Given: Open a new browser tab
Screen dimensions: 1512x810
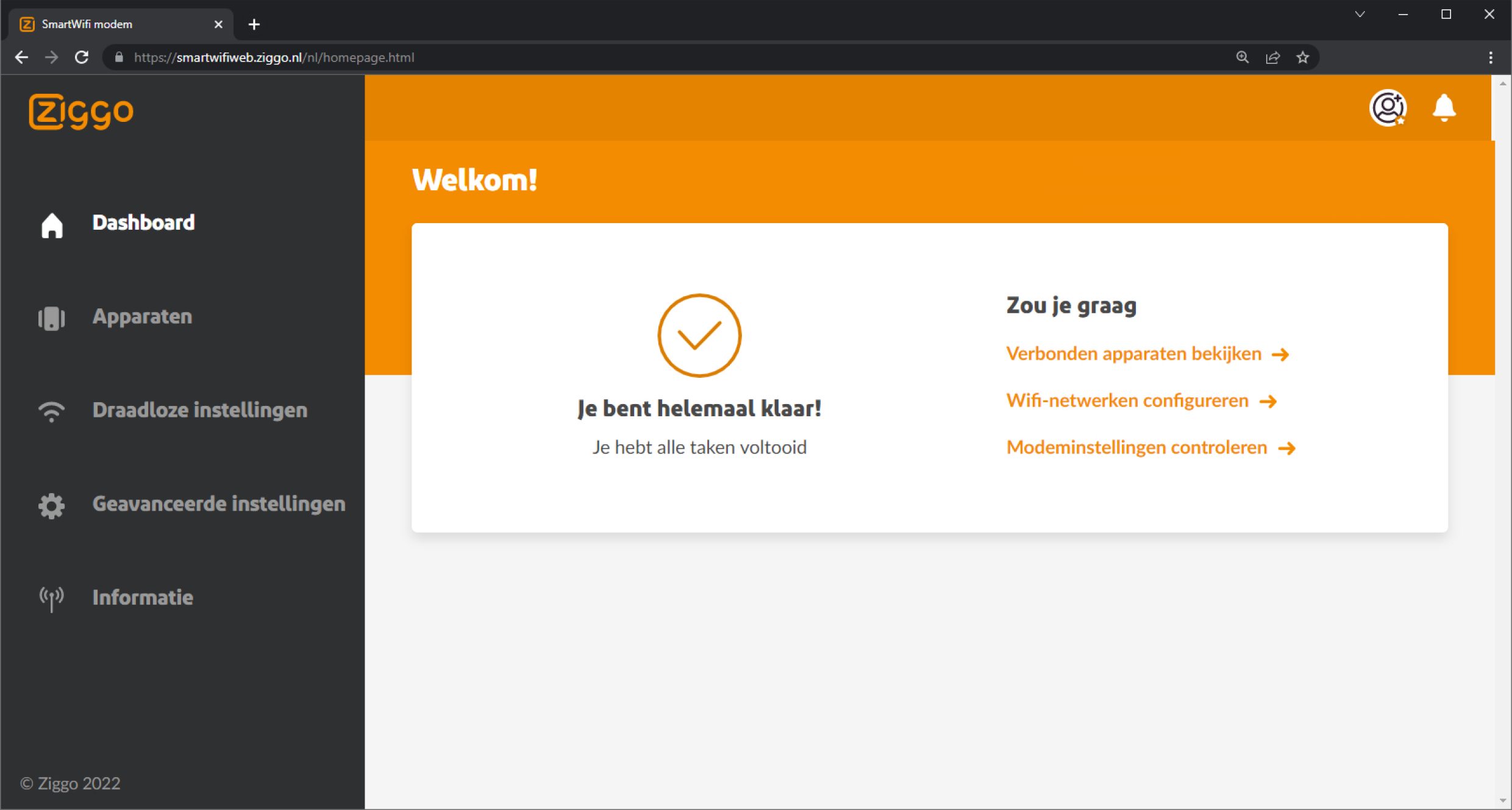Looking at the screenshot, I should pos(254,24).
